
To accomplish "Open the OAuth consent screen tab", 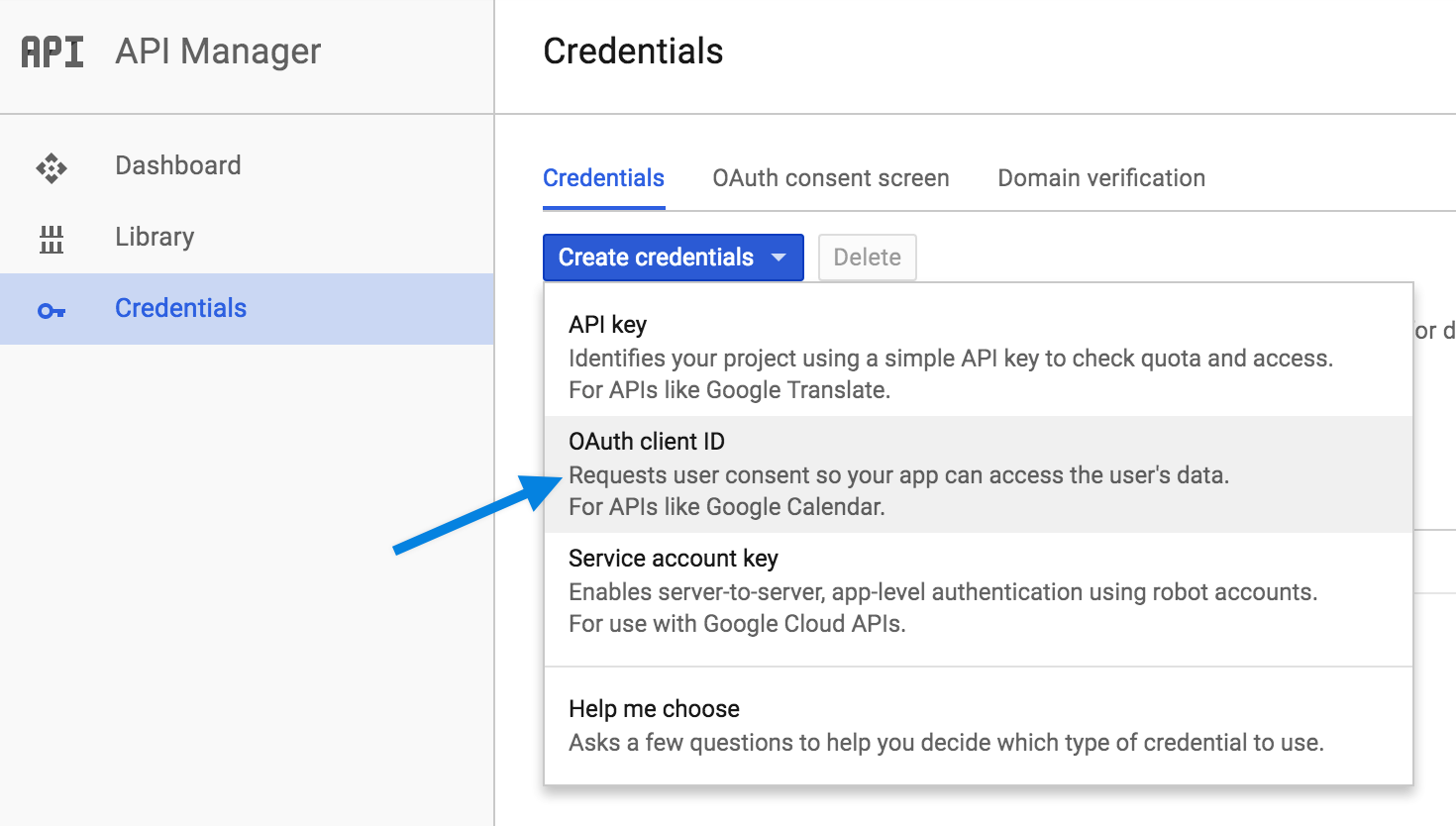I will click(830, 178).
